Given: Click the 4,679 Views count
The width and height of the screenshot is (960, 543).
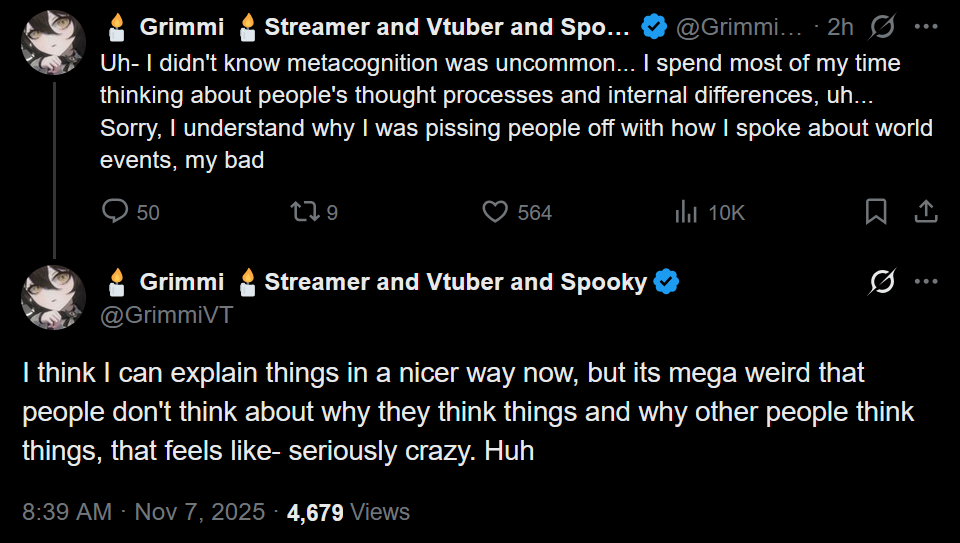Looking at the screenshot, I should click(348, 512).
